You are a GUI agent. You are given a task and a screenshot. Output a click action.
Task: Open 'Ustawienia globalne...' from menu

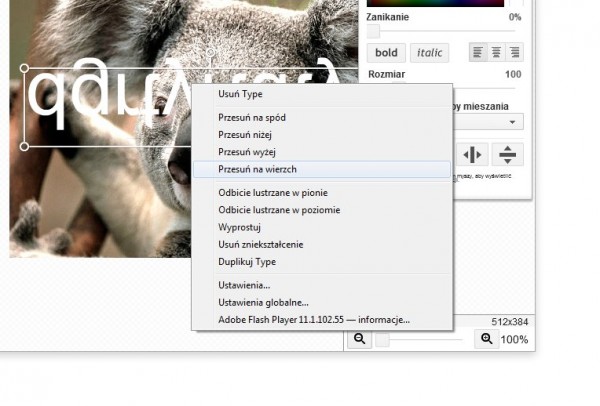click(263, 301)
